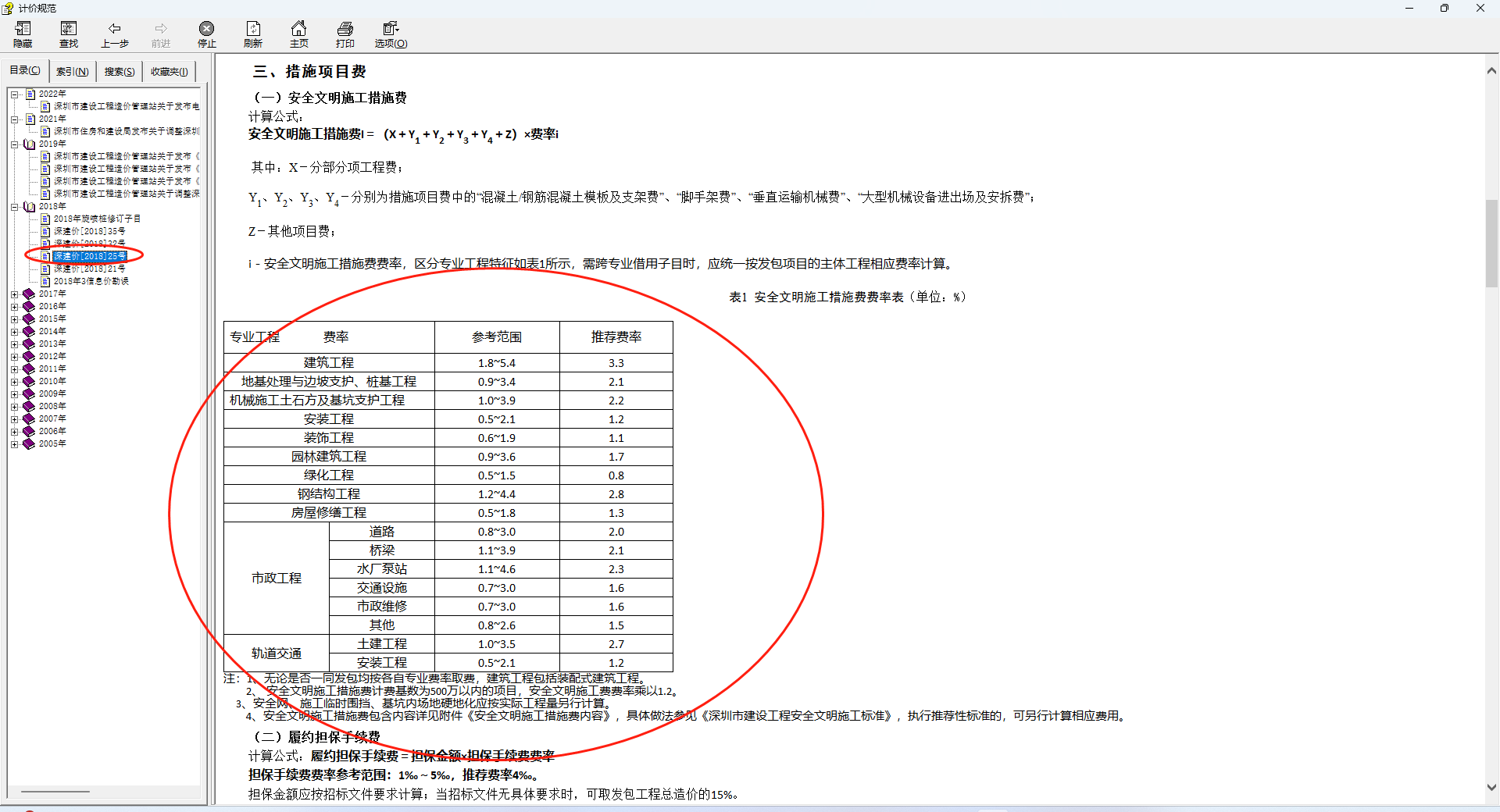Screen dimensions: 1500x812
Task: Open the 2019 topic ending 关于调整深
Action: [x=127, y=194]
